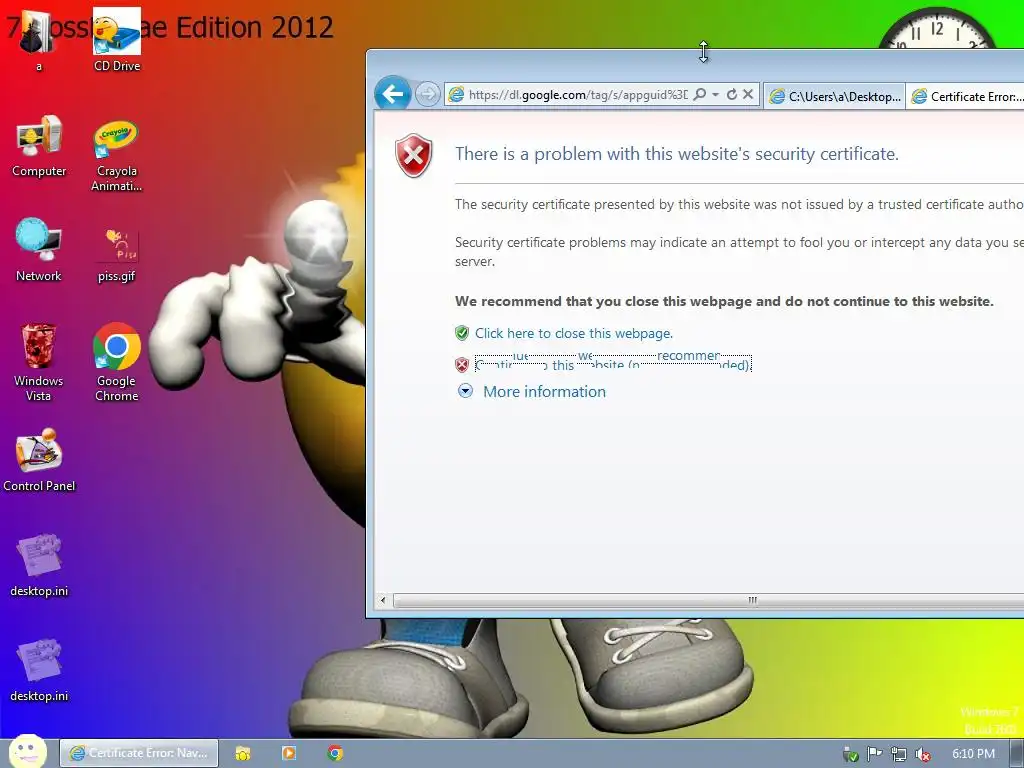Image resolution: width=1024 pixels, height=768 pixels.
Task: Select the Crayola Animation desktop icon
Action: (116, 153)
